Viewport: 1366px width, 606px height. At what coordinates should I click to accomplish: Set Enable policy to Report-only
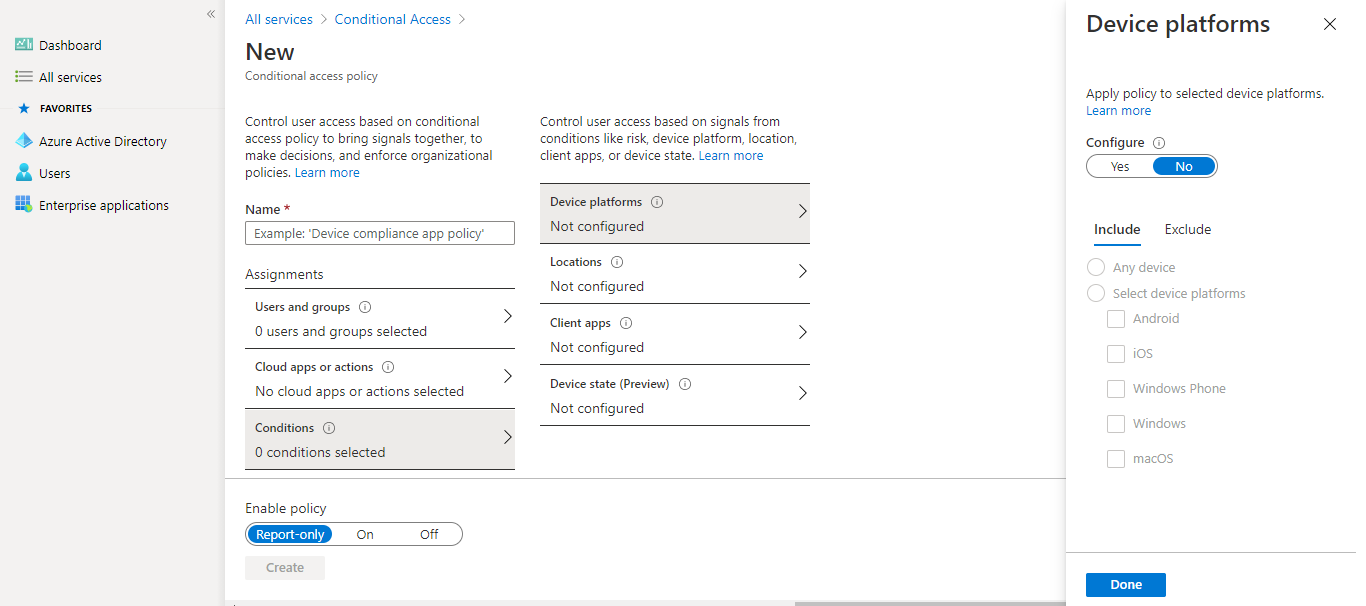[290, 534]
